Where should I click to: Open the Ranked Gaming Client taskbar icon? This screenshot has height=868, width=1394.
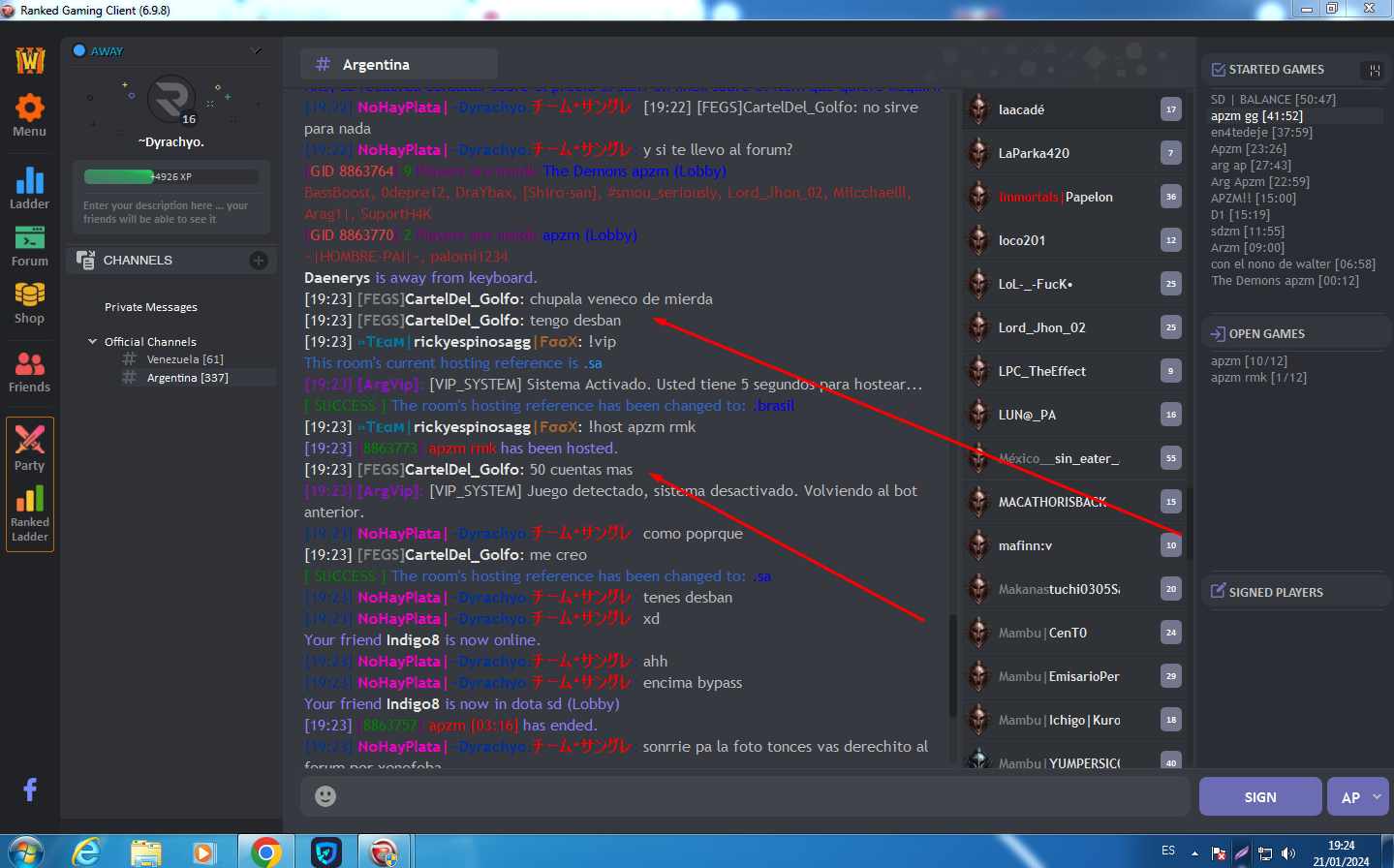(x=384, y=852)
